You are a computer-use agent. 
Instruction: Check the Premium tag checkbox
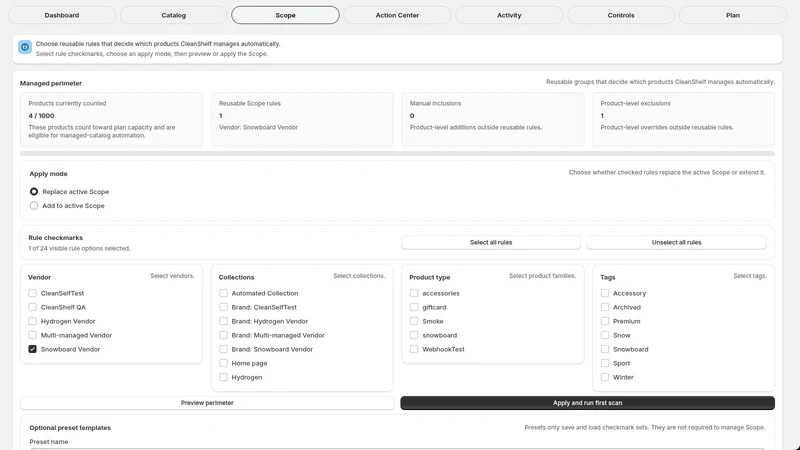[605, 321]
